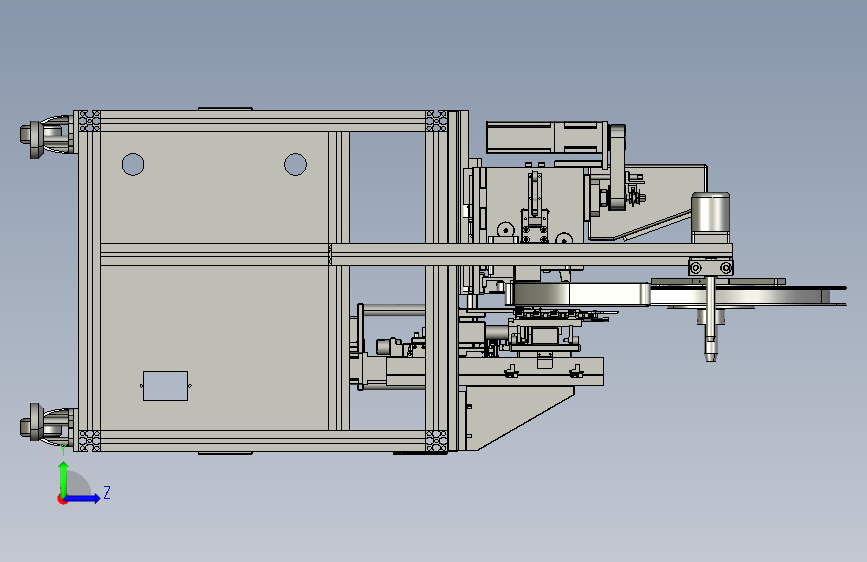Pick the left circular hole in panel
This screenshot has height=562, width=867.
click(x=133, y=164)
